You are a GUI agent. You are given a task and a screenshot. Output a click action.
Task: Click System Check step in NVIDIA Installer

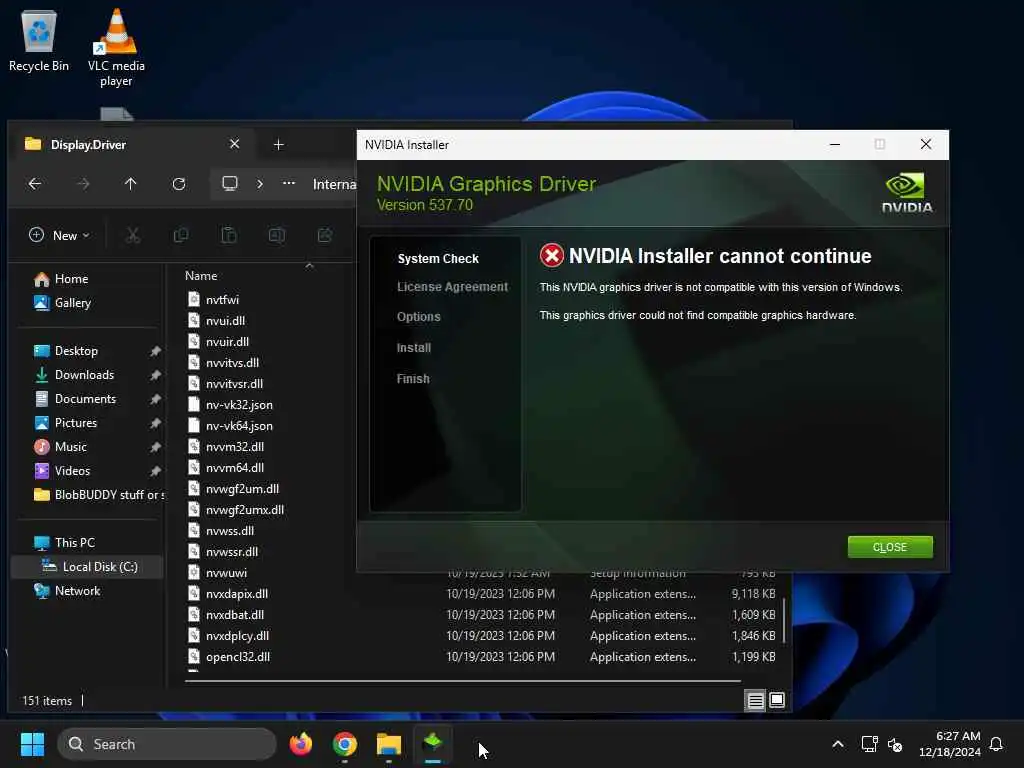[x=438, y=259]
